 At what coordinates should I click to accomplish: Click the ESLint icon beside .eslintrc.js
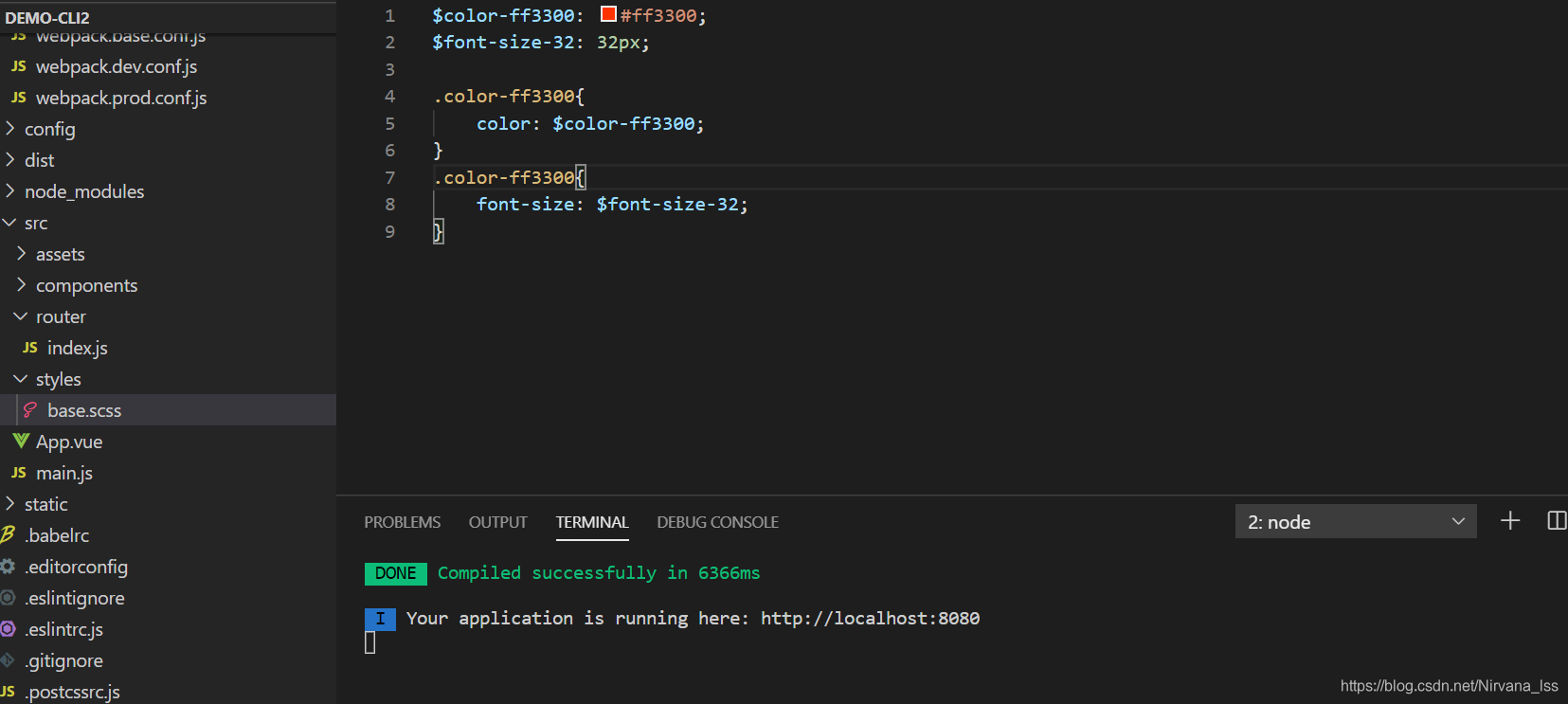click(8, 629)
